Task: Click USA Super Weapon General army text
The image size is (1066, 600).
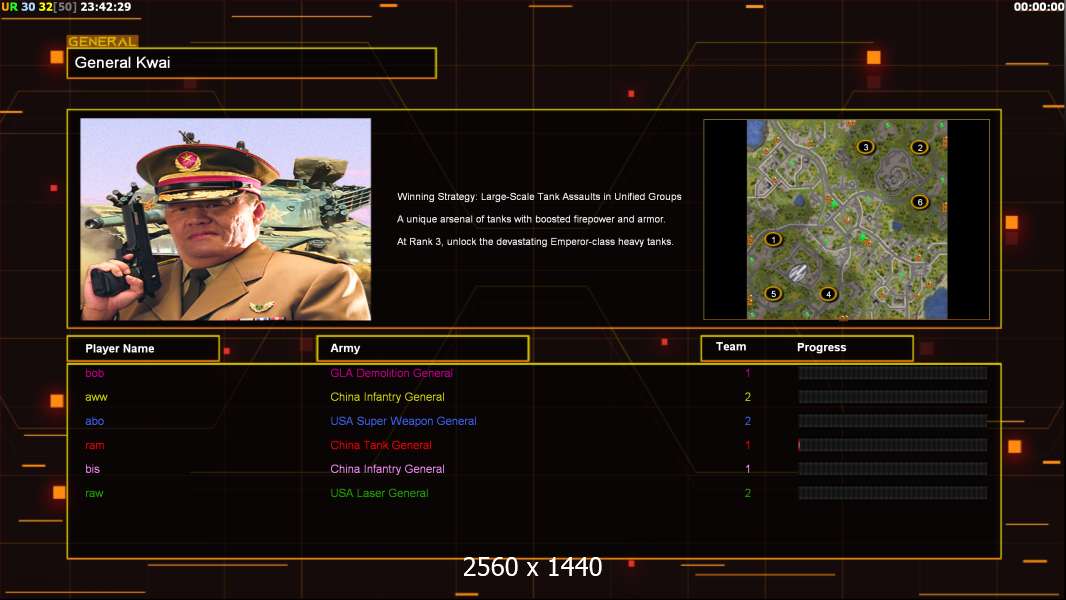Action: tap(403, 421)
